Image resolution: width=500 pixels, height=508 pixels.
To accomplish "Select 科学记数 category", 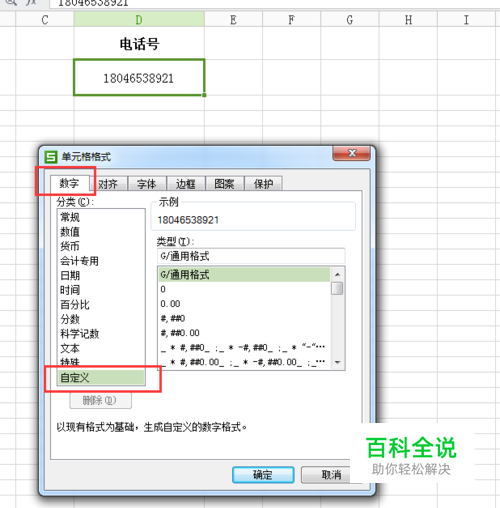I will point(101,334).
